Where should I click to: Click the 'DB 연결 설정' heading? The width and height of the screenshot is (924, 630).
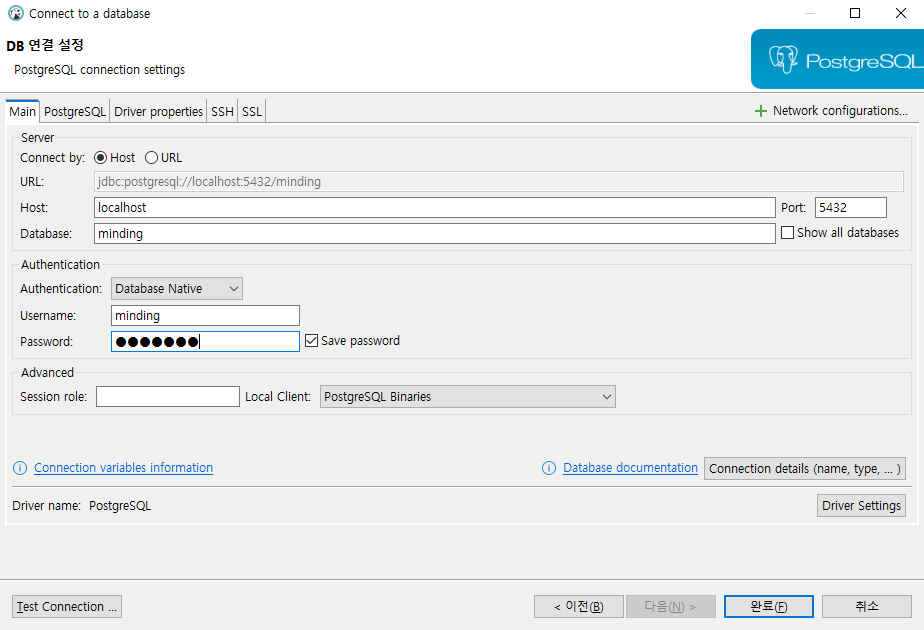45,45
